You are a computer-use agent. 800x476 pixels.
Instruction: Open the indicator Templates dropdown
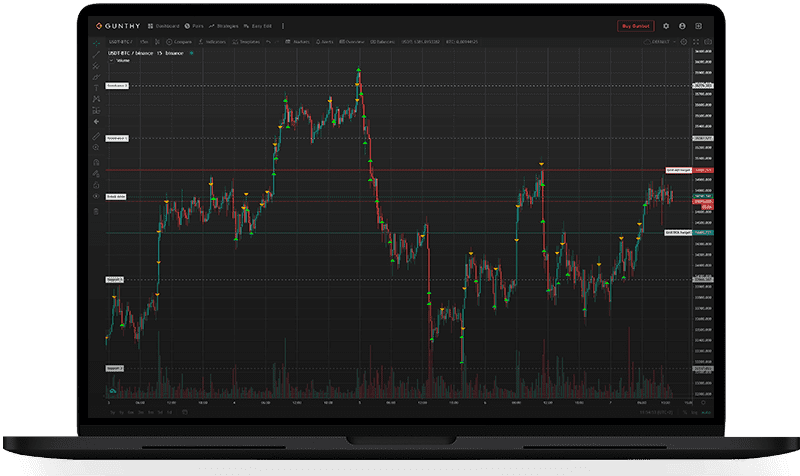[250, 42]
